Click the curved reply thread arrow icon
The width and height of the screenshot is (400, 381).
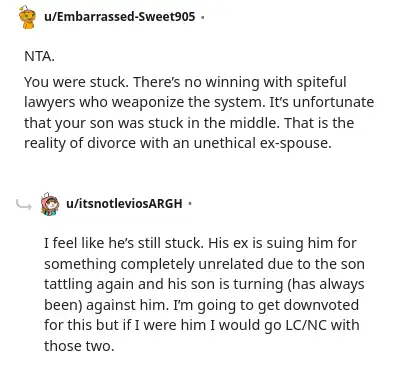pos(24,205)
